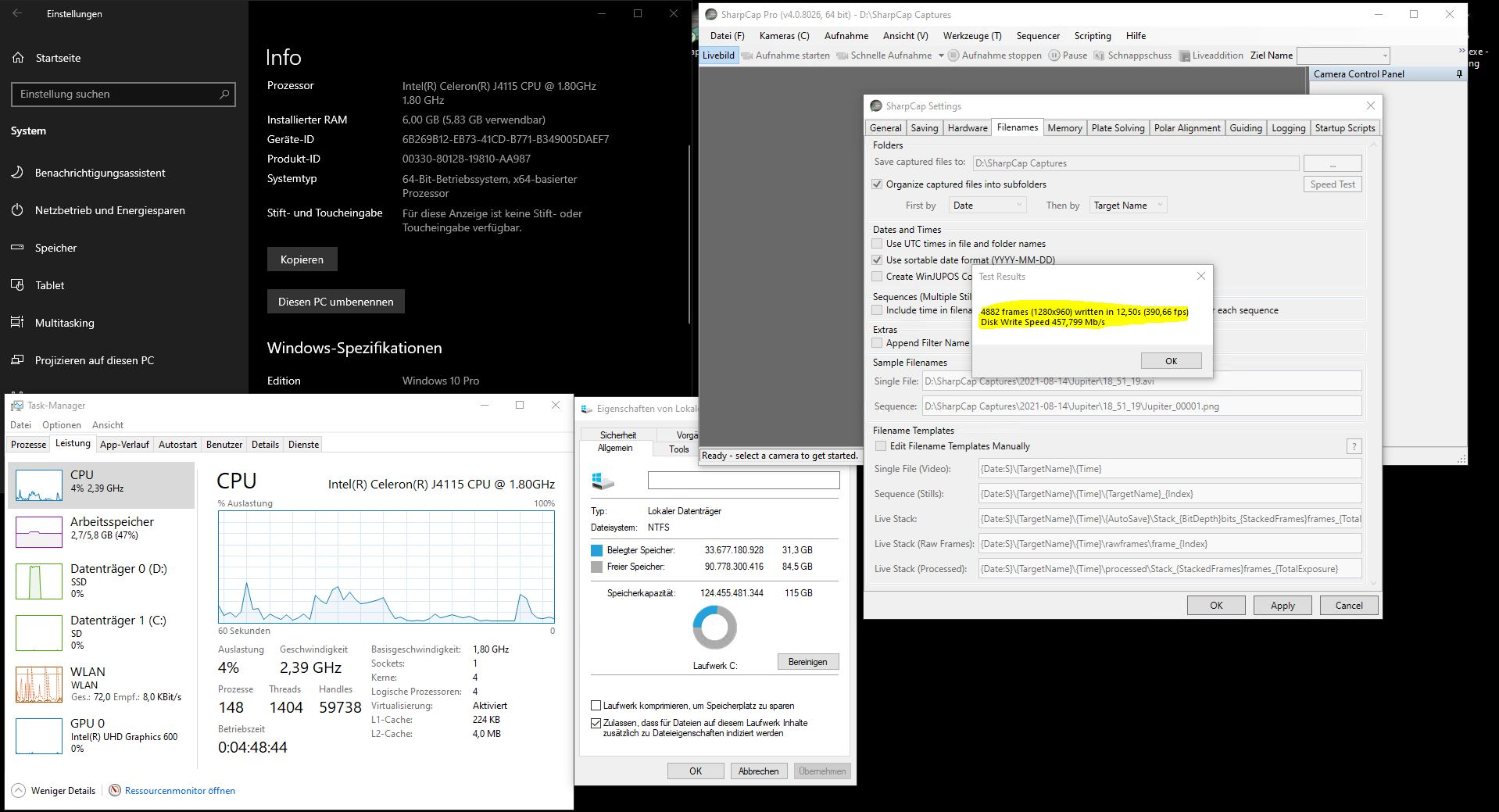
Task: Open the Ressourcenmonitor icon in Task-Manager
Action: pyautogui.click(x=116, y=790)
